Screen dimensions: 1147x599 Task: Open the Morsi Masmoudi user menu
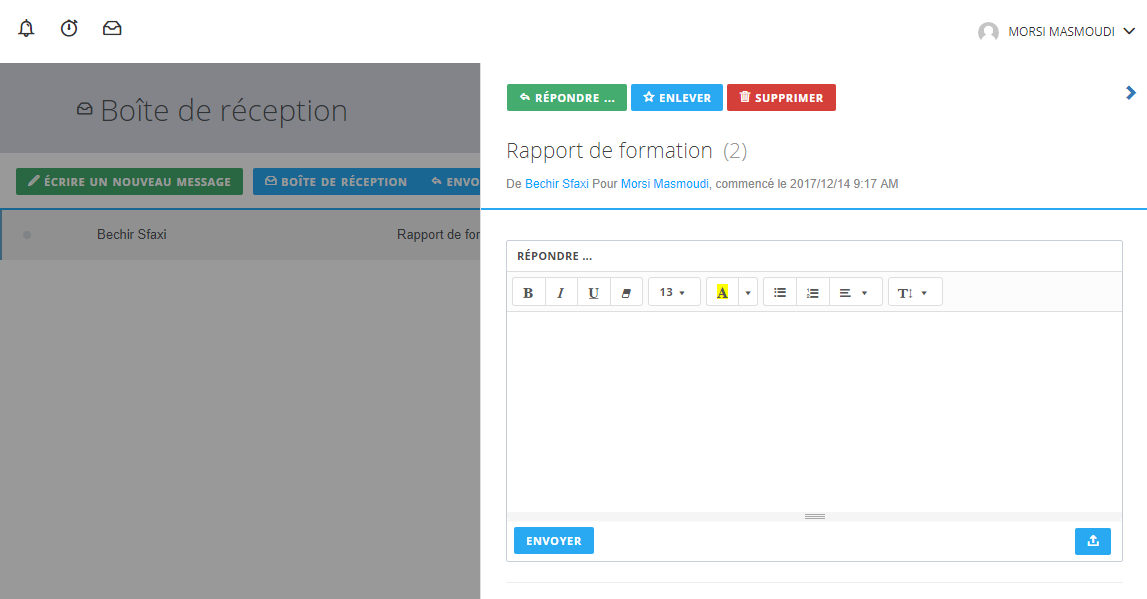point(1057,32)
